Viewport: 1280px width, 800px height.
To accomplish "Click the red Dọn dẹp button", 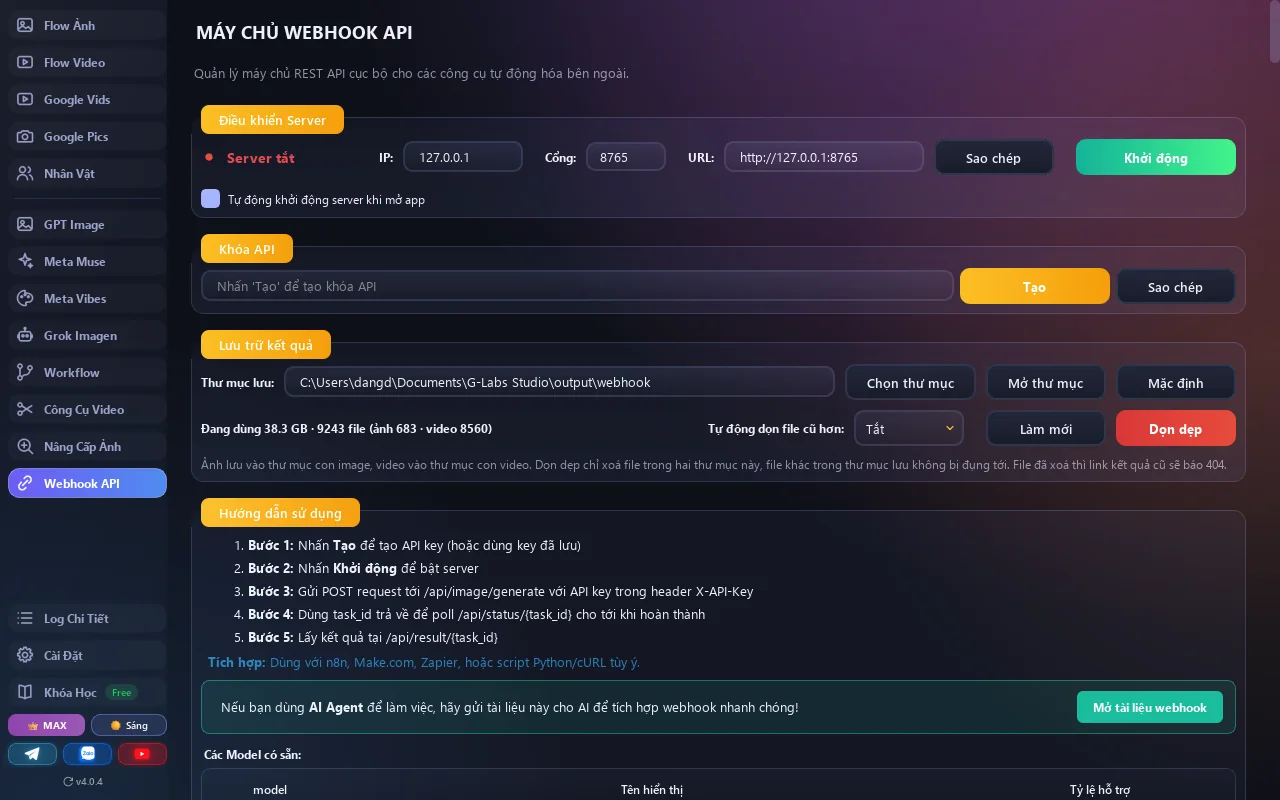I will point(1176,429).
